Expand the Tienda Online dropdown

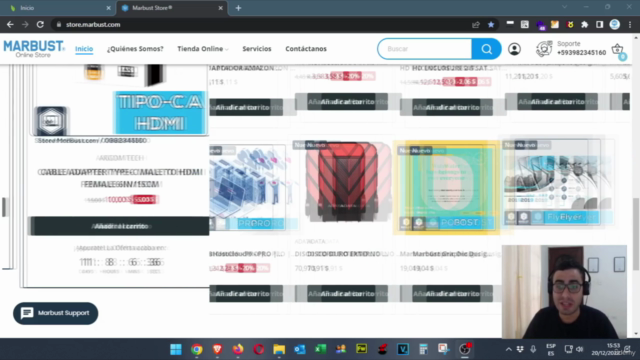point(203,49)
